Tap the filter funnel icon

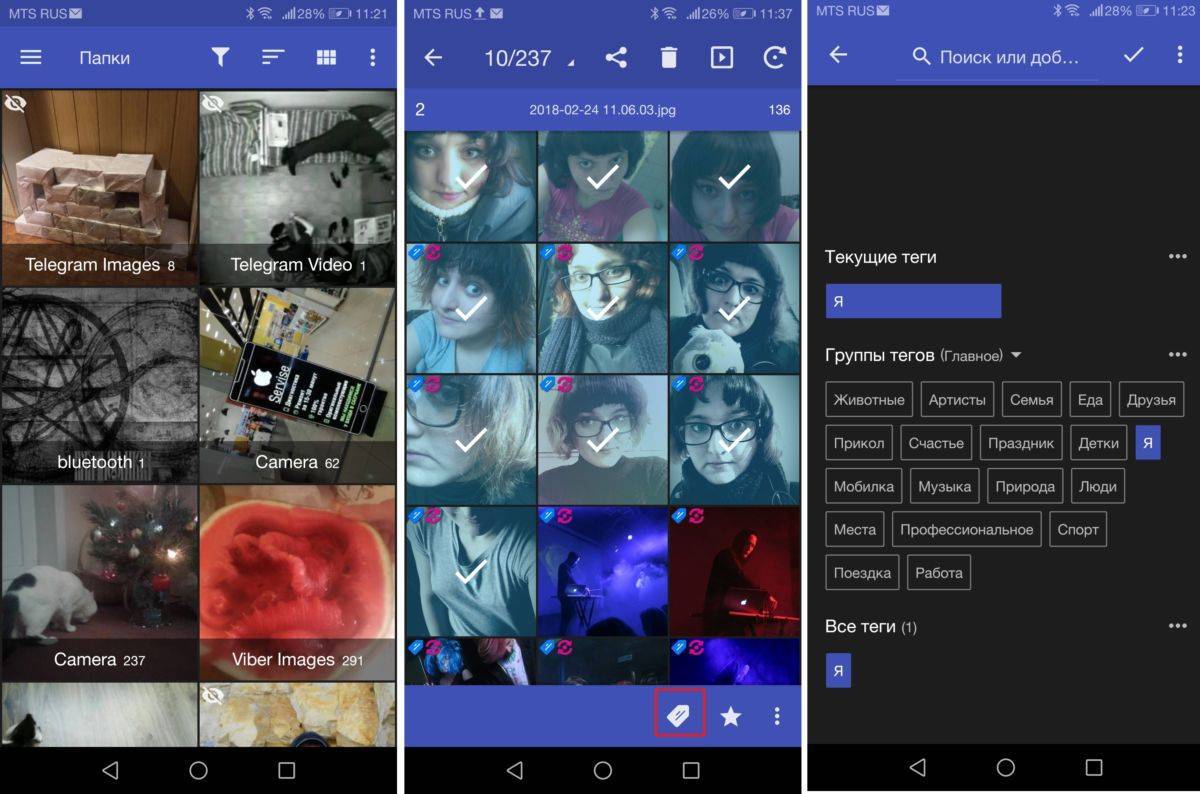coord(220,58)
